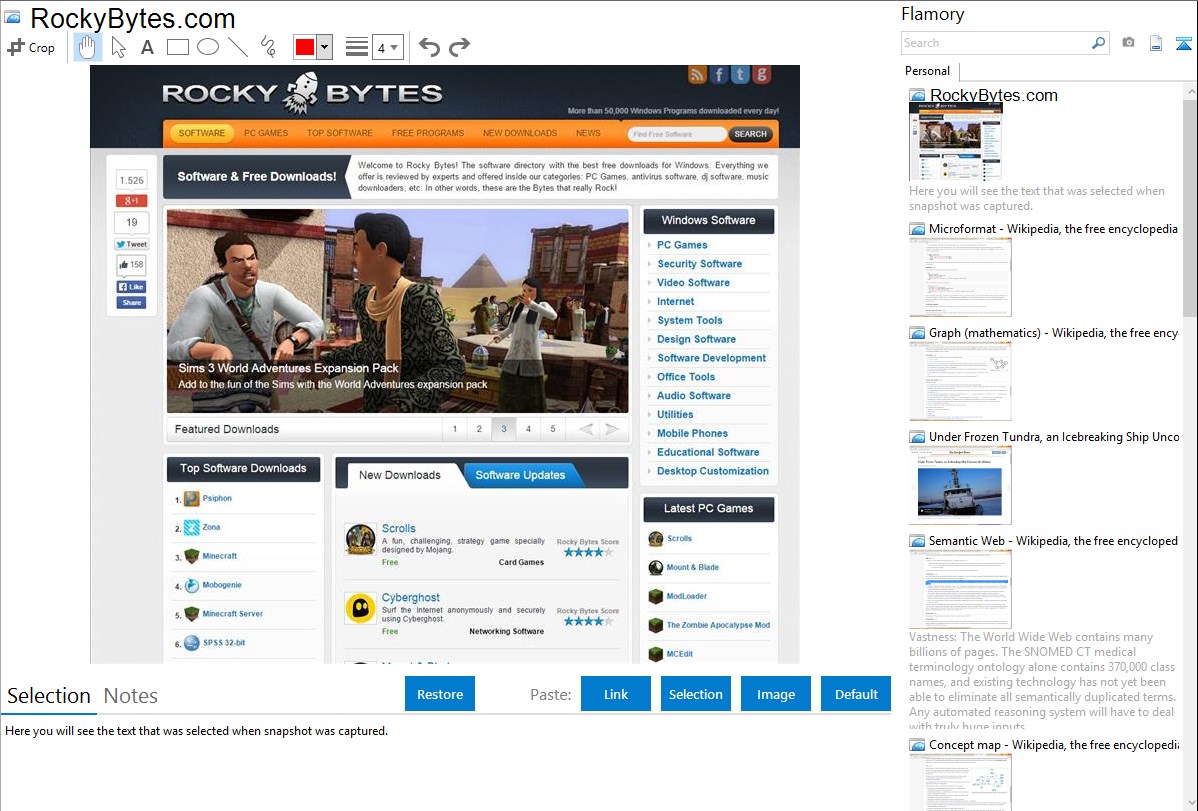Open the Personal tab
Viewport: 1198px width, 811px height.
click(928, 70)
